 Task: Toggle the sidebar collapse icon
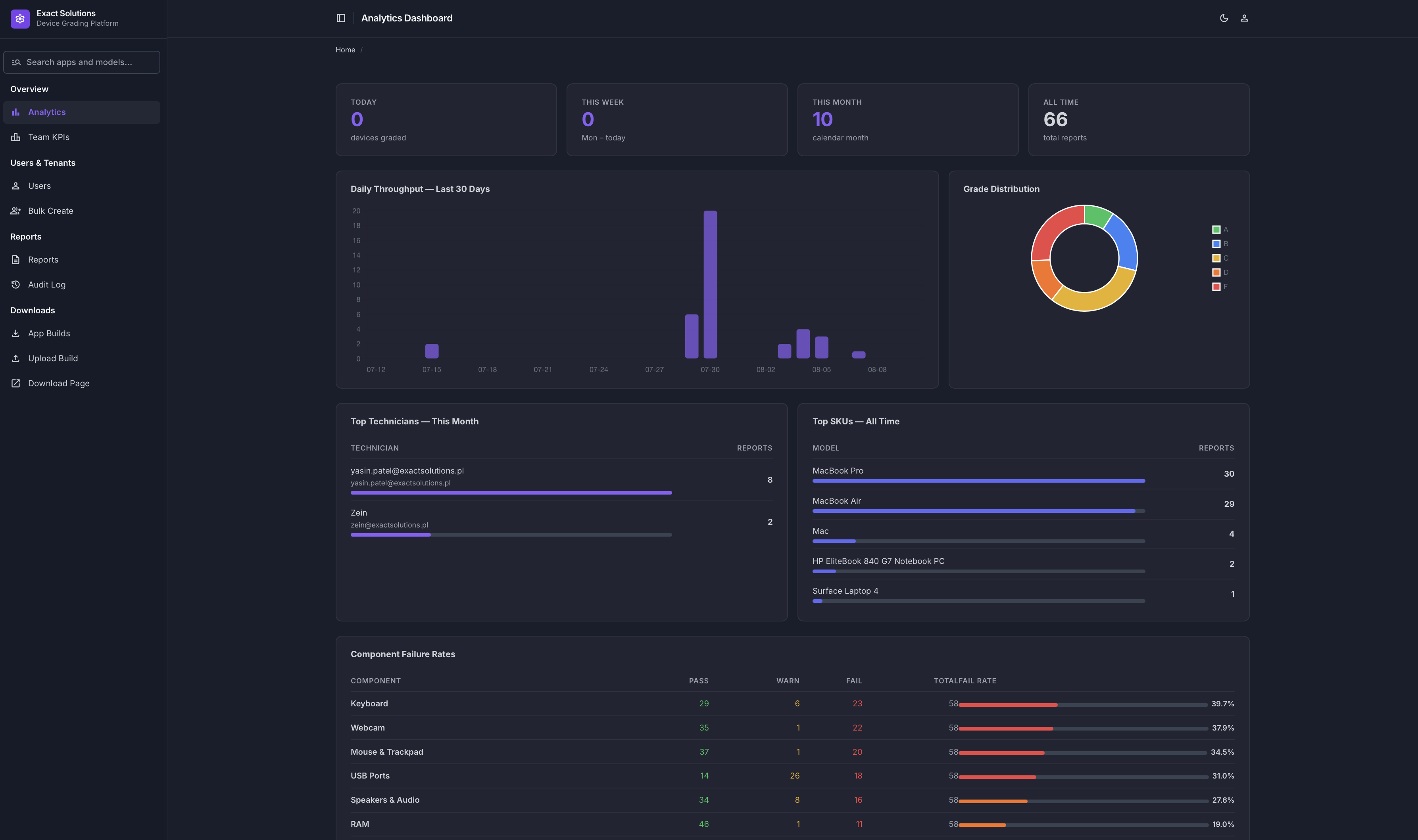(341, 18)
